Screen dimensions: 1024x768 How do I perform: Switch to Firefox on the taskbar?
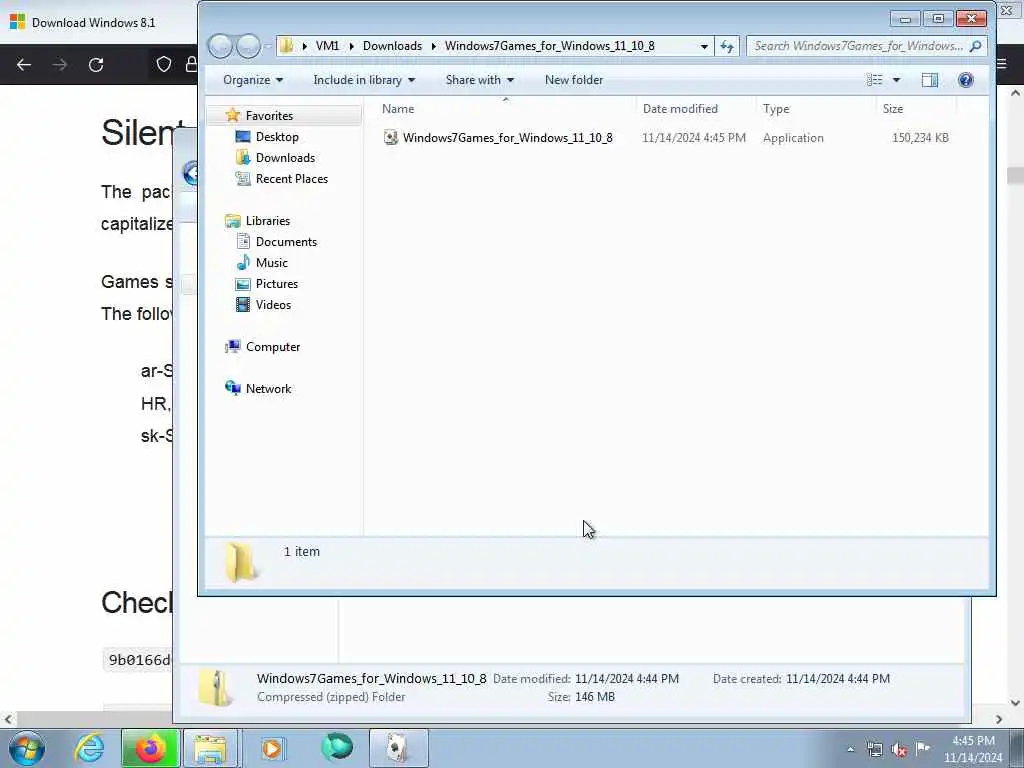[x=150, y=748]
